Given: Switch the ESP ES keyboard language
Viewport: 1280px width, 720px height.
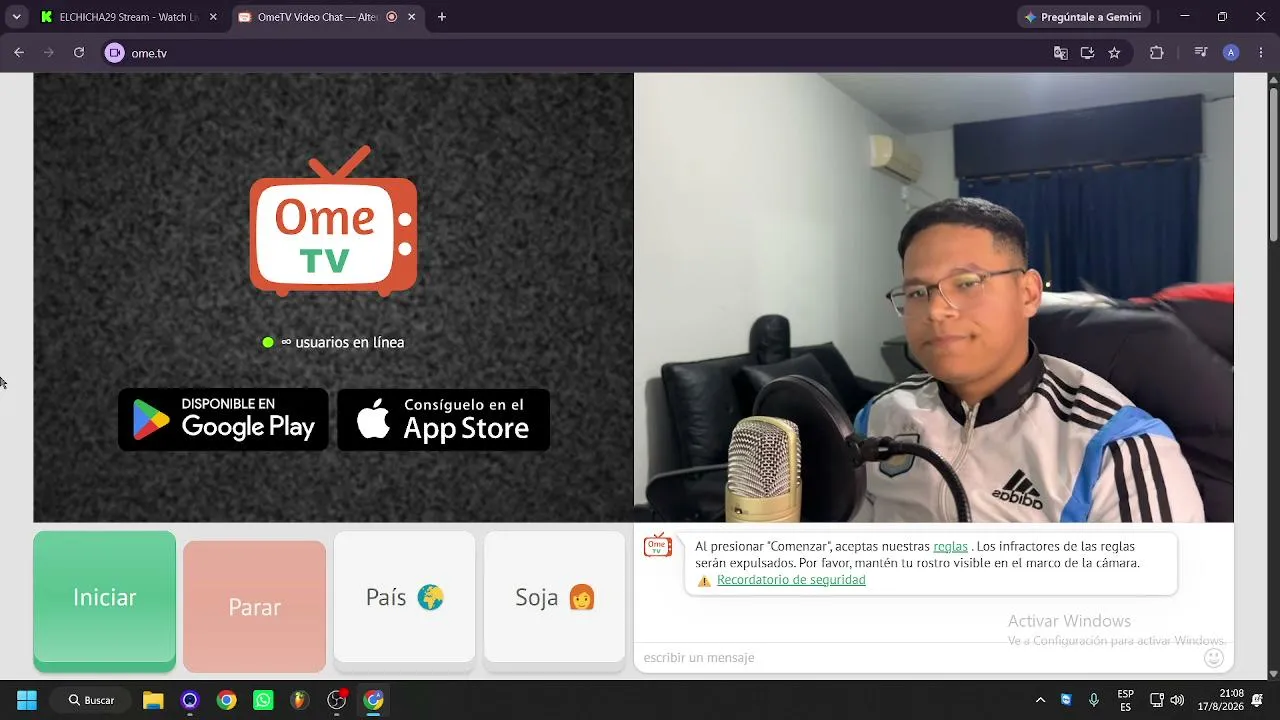Looking at the screenshot, I should (x=1126, y=700).
